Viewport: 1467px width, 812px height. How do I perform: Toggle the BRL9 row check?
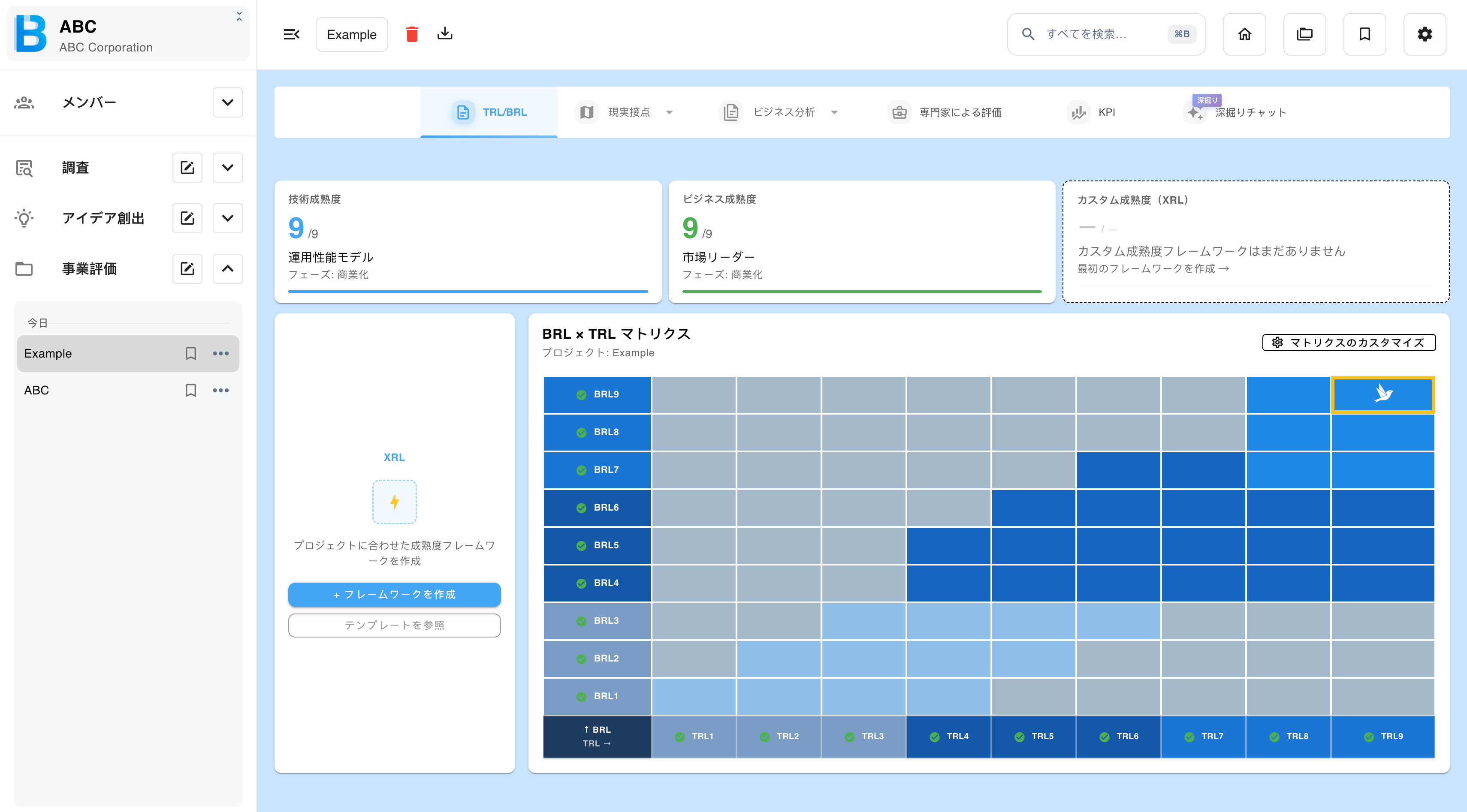(x=581, y=395)
